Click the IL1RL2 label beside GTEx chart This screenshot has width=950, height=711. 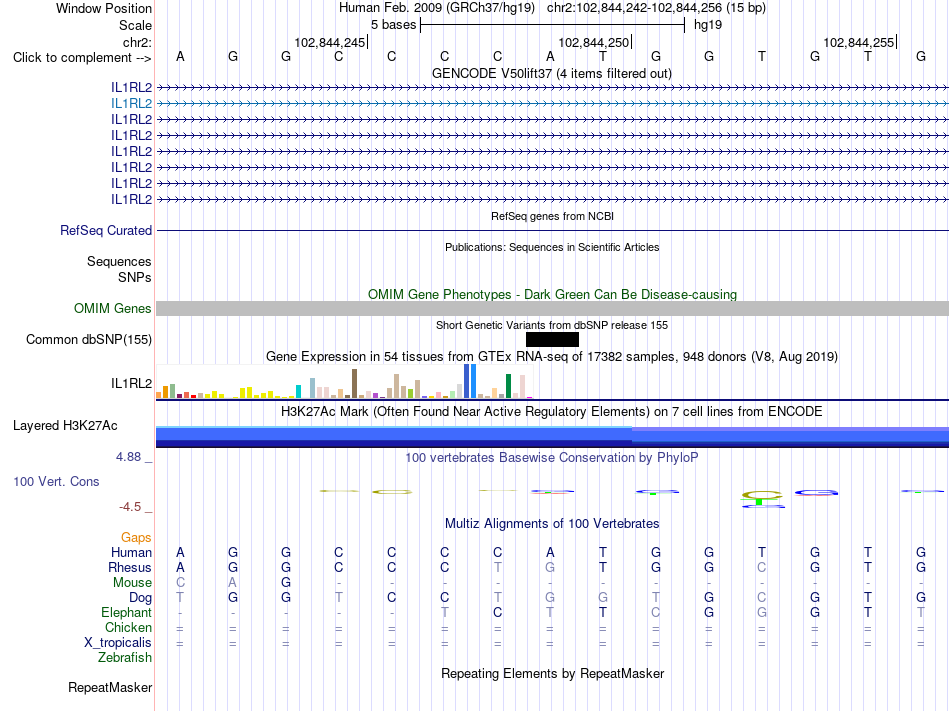131,383
